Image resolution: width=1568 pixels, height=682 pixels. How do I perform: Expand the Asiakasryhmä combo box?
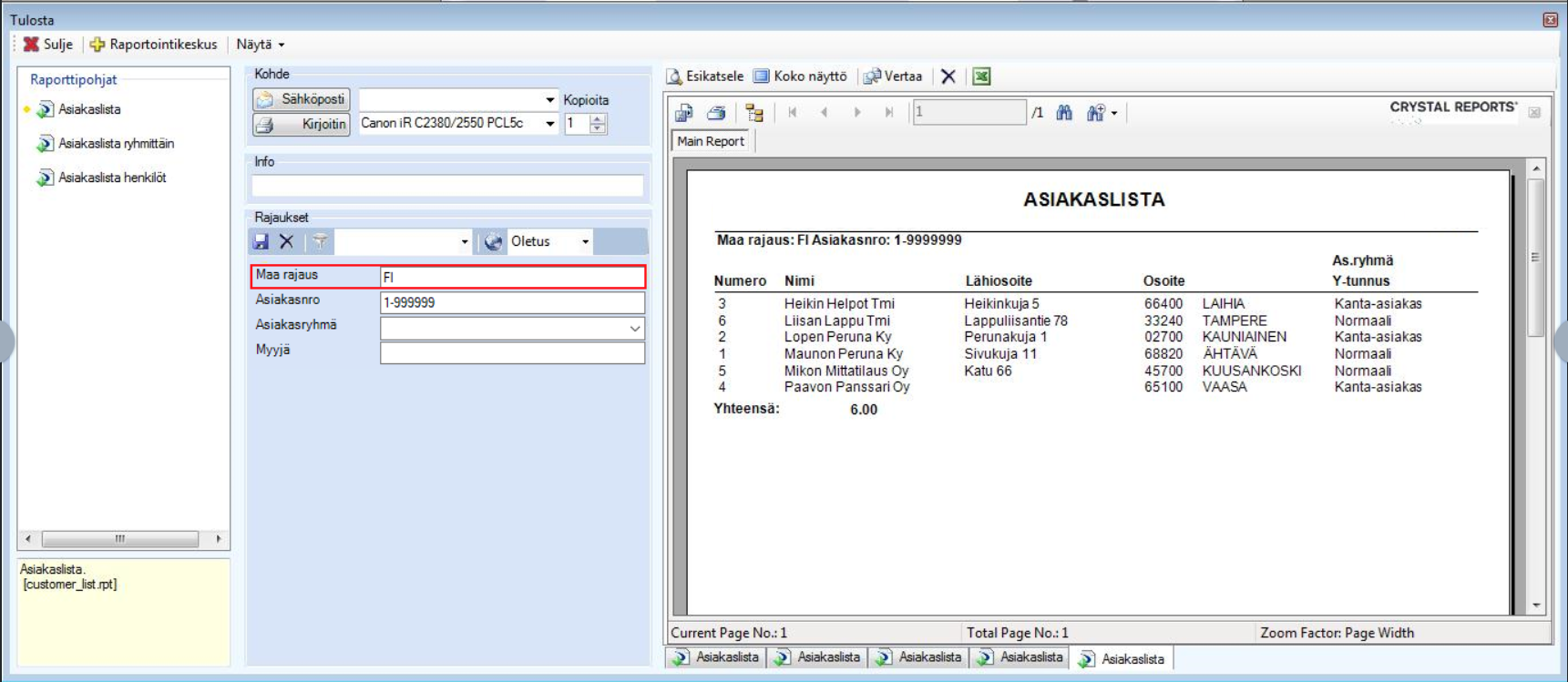pyautogui.click(x=634, y=328)
